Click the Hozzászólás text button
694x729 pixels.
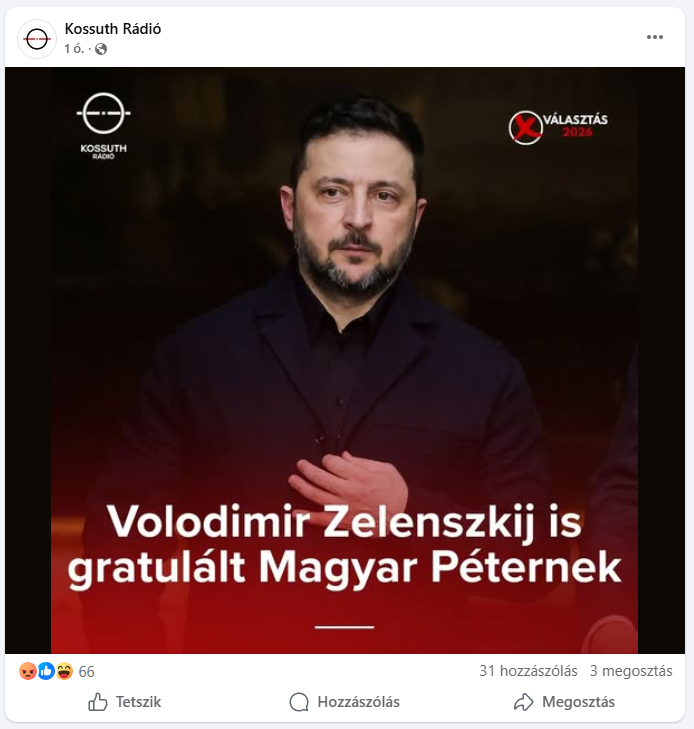point(358,702)
